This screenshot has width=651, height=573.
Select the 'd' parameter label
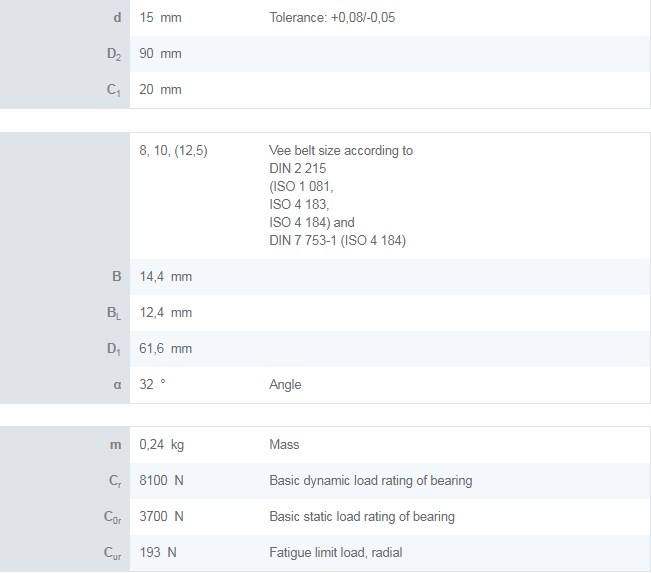tap(117, 18)
